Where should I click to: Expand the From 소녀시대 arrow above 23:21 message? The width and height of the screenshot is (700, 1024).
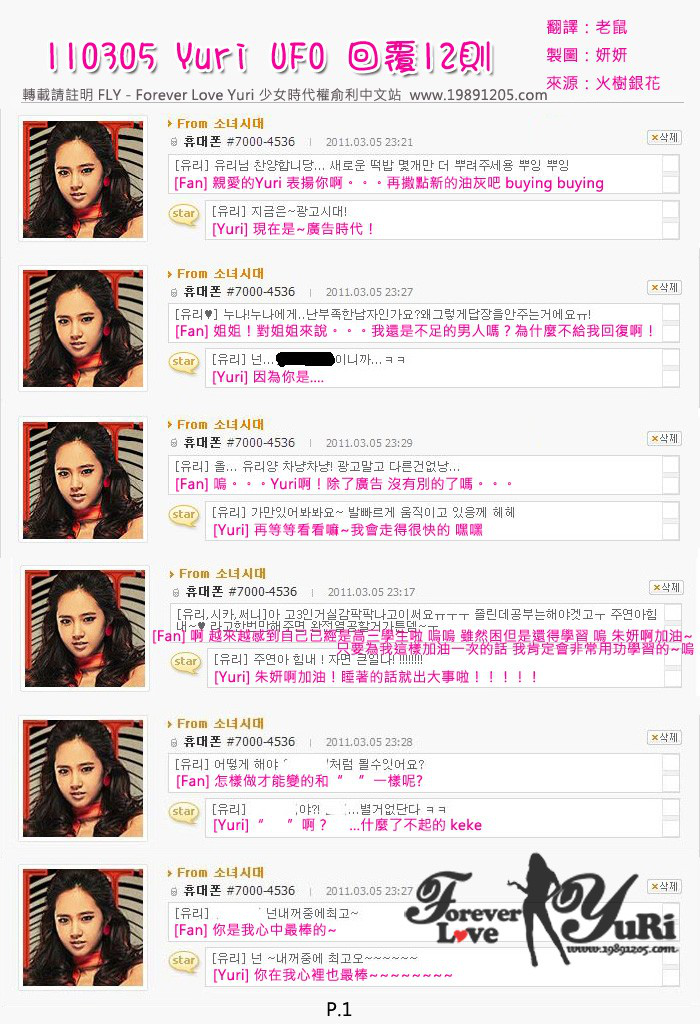point(170,123)
